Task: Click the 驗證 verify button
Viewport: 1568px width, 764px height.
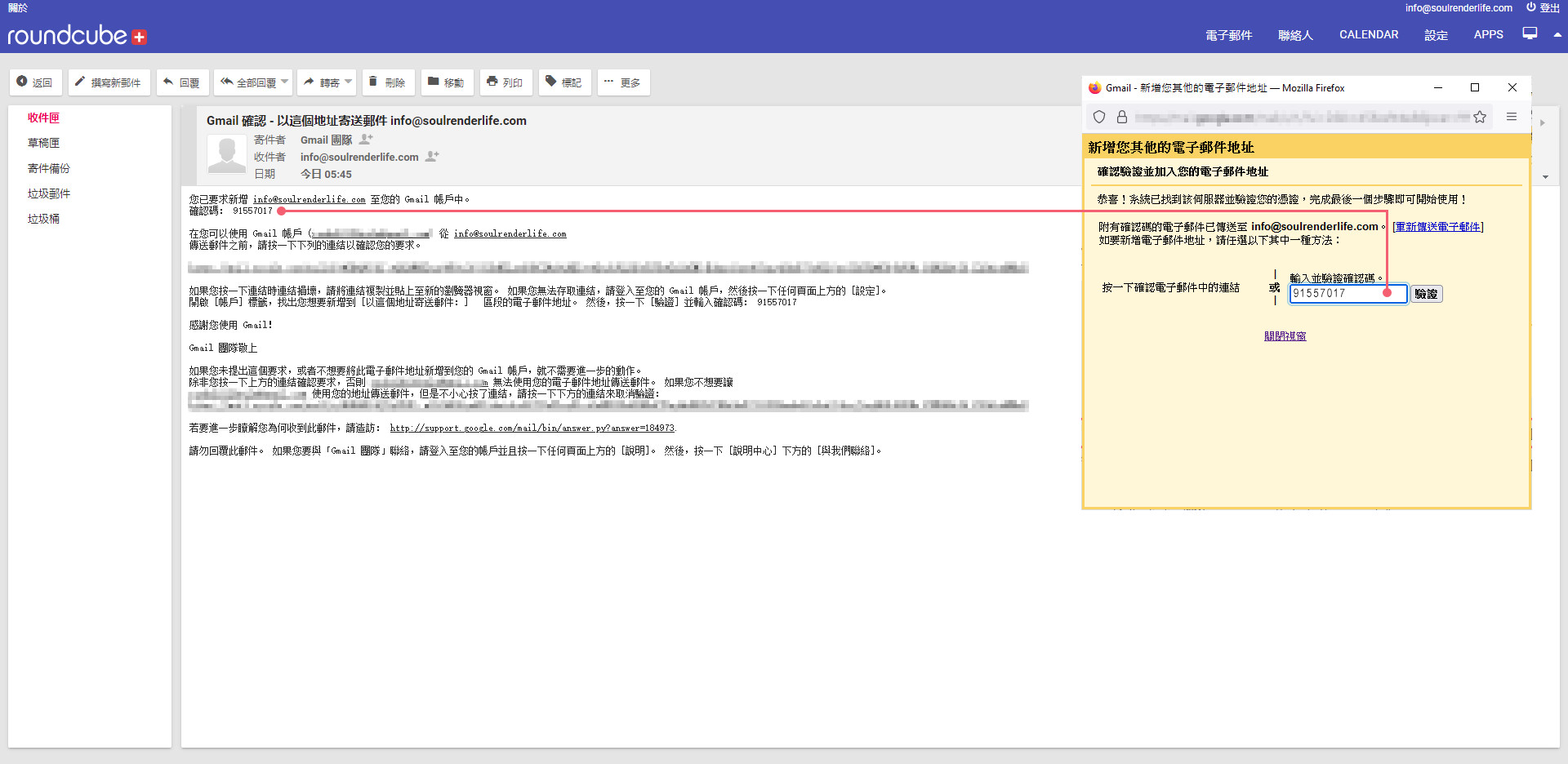Action: [x=1426, y=294]
